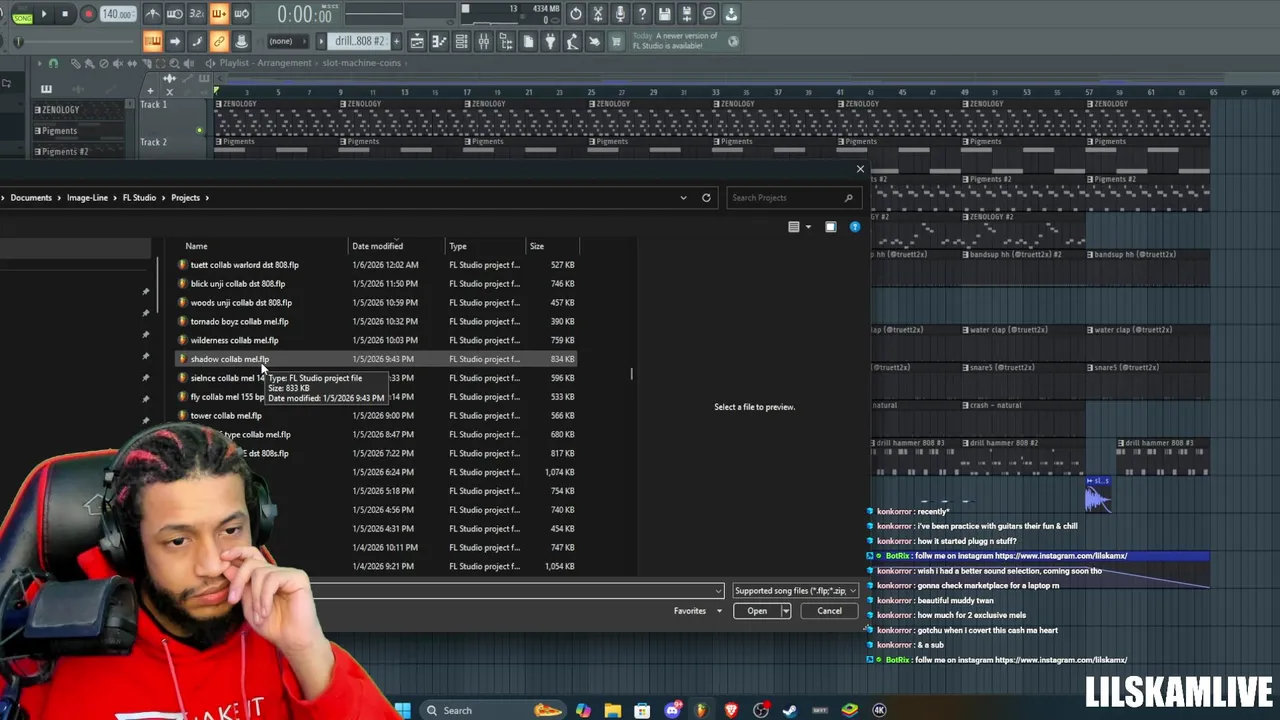The image size is (1280, 720).
Task: Open the Channel rack view icon
Action: pos(461,41)
